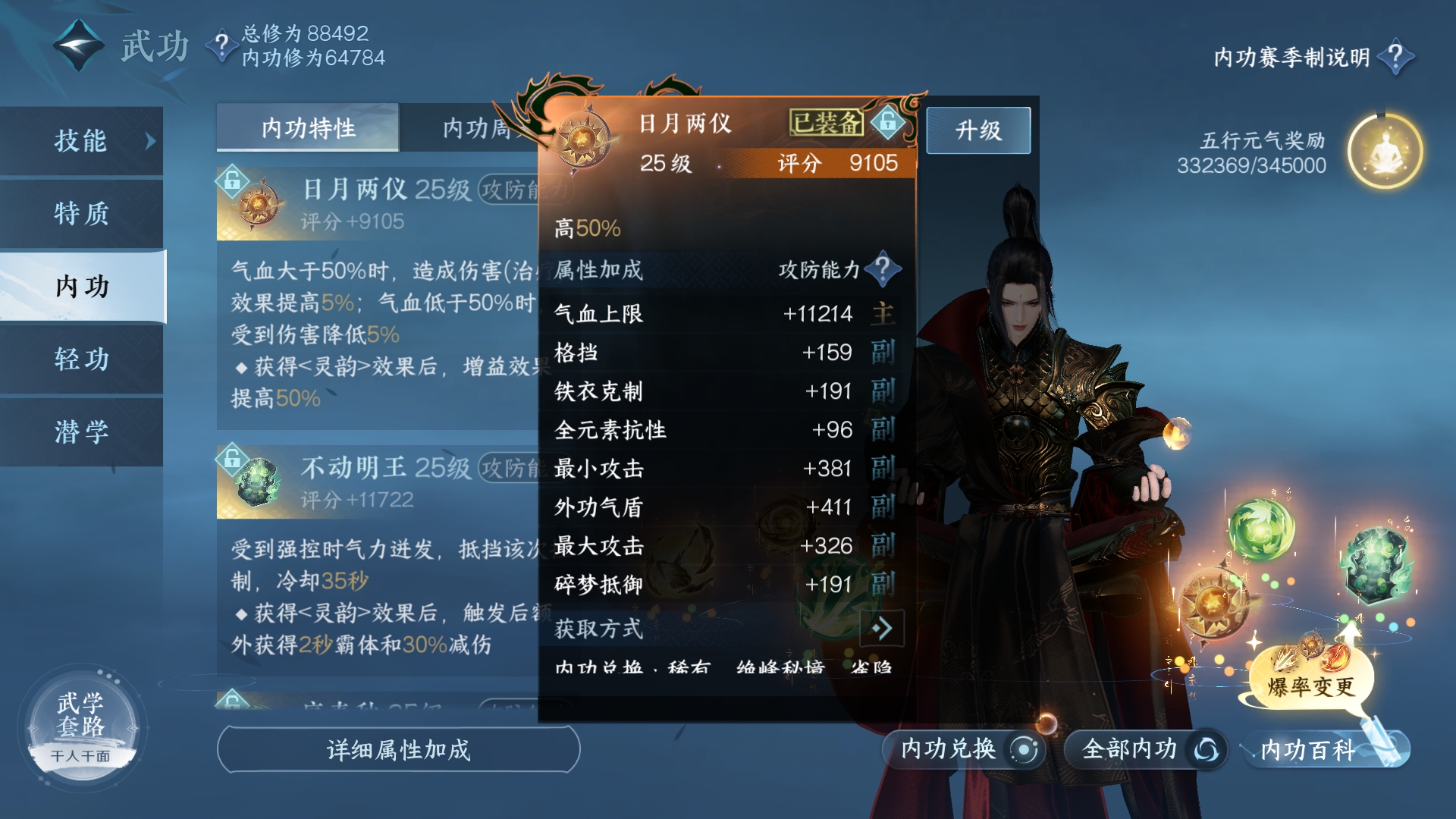1456x819 pixels.
Task: Select the jade rock orb skill icon
Action: [1377, 564]
